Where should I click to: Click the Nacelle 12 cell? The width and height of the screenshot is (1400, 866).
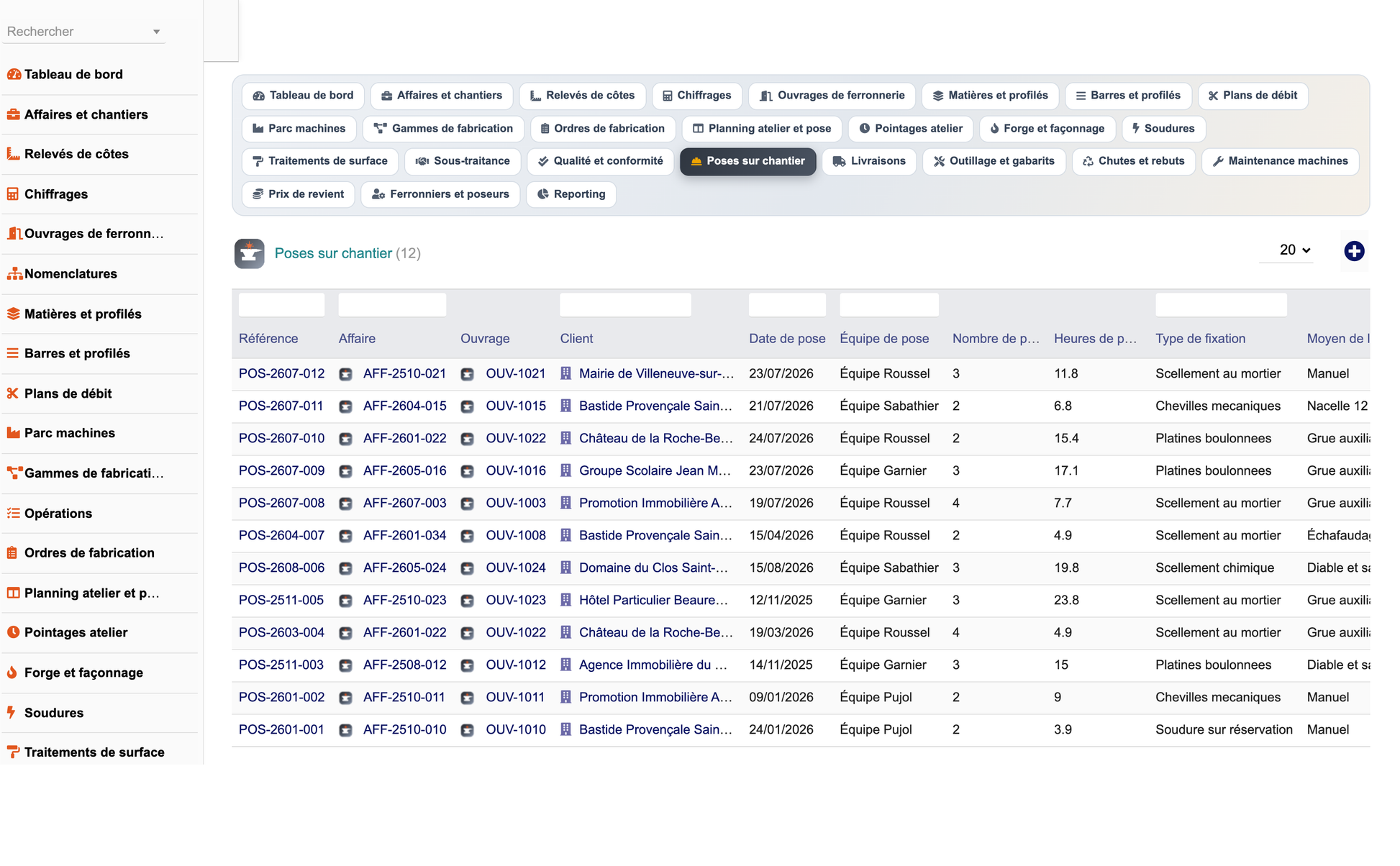(1337, 406)
